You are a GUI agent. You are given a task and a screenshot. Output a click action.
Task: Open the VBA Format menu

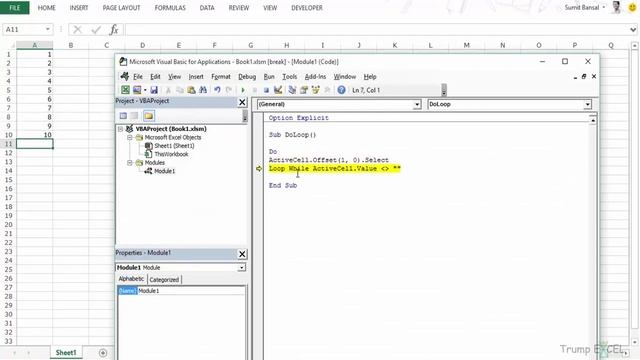pos(221,77)
